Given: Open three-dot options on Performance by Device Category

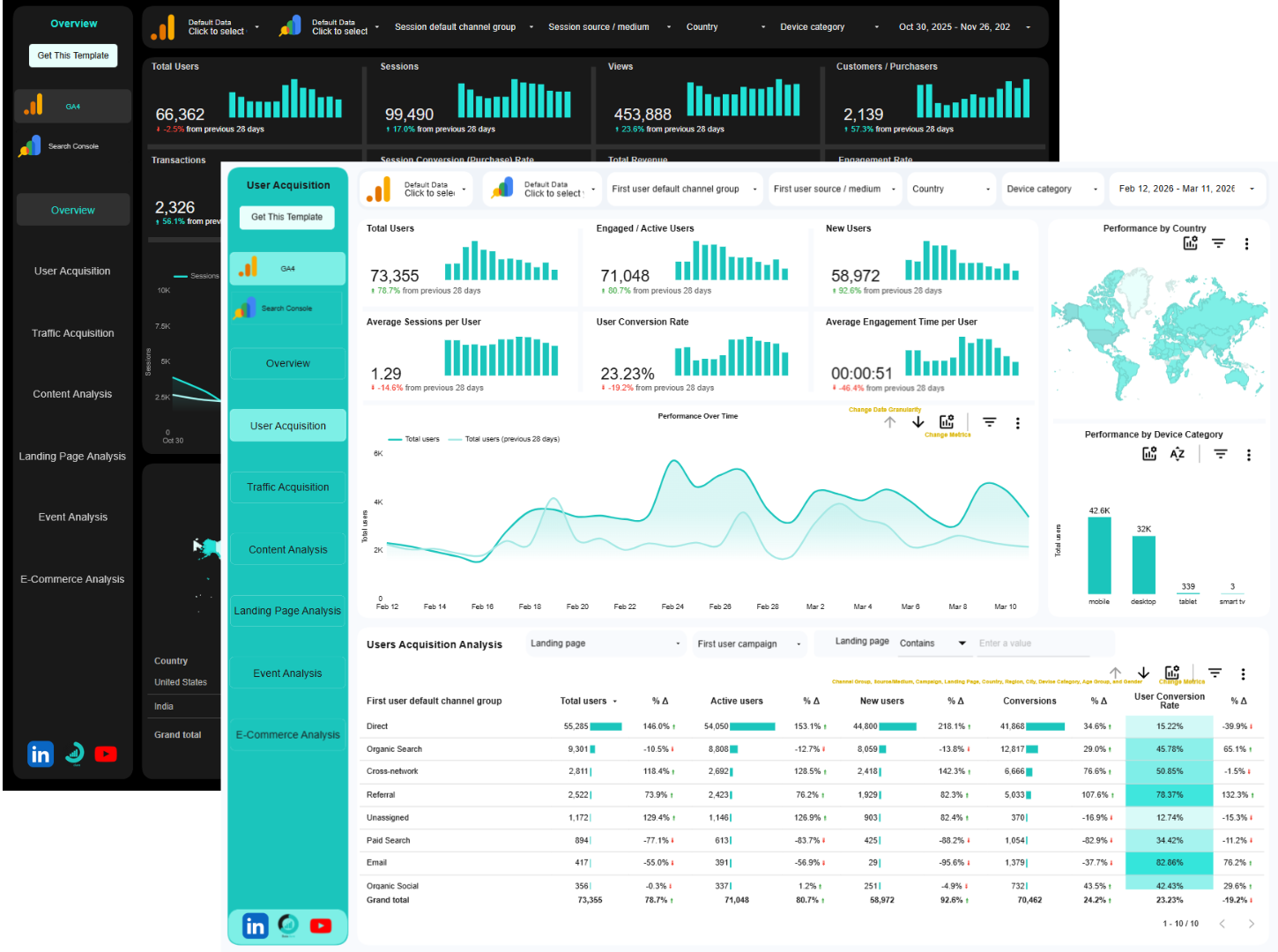Looking at the screenshot, I should [1249, 455].
